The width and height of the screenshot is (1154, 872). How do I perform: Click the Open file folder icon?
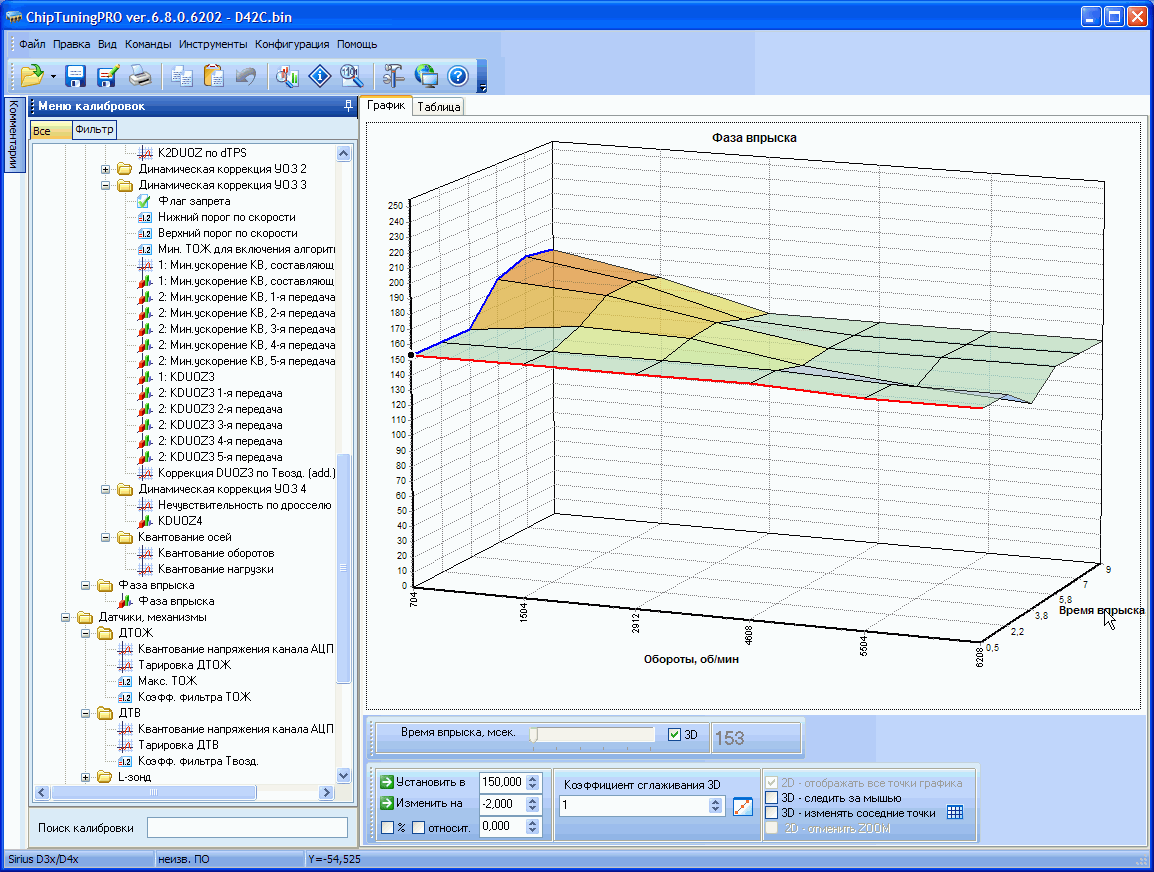click(31, 76)
